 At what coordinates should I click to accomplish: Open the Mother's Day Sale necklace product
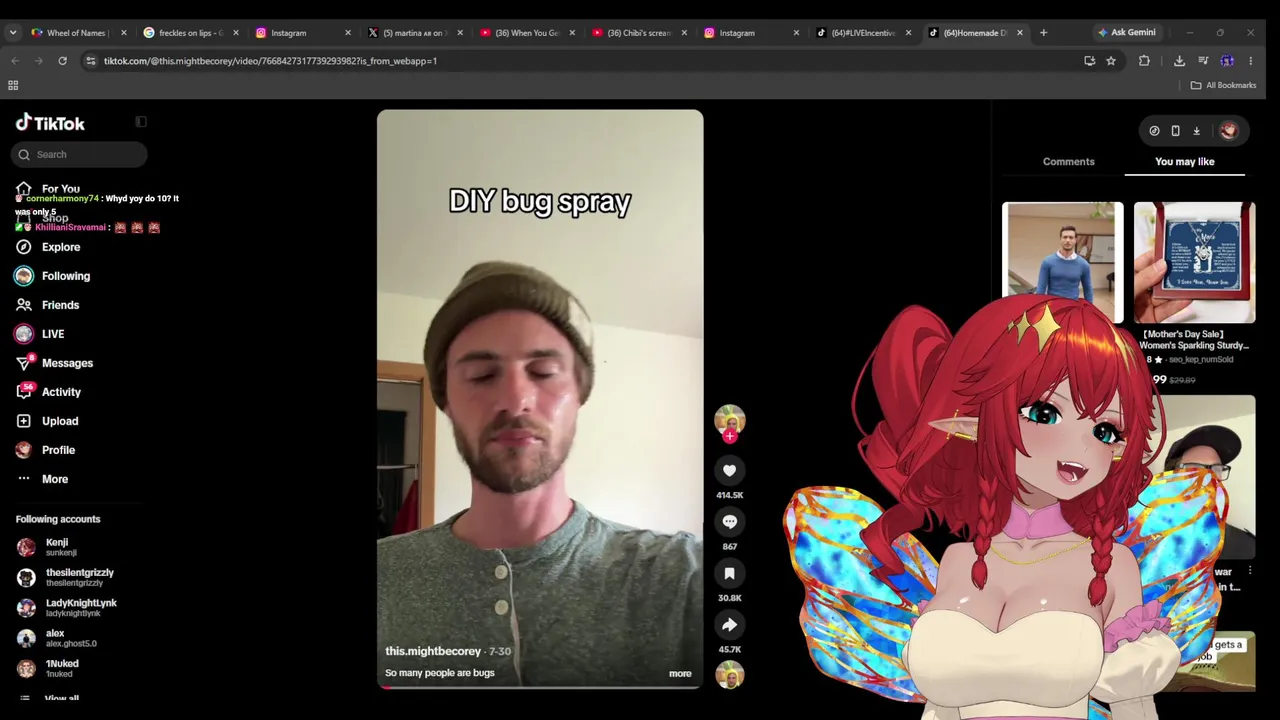(1194, 263)
